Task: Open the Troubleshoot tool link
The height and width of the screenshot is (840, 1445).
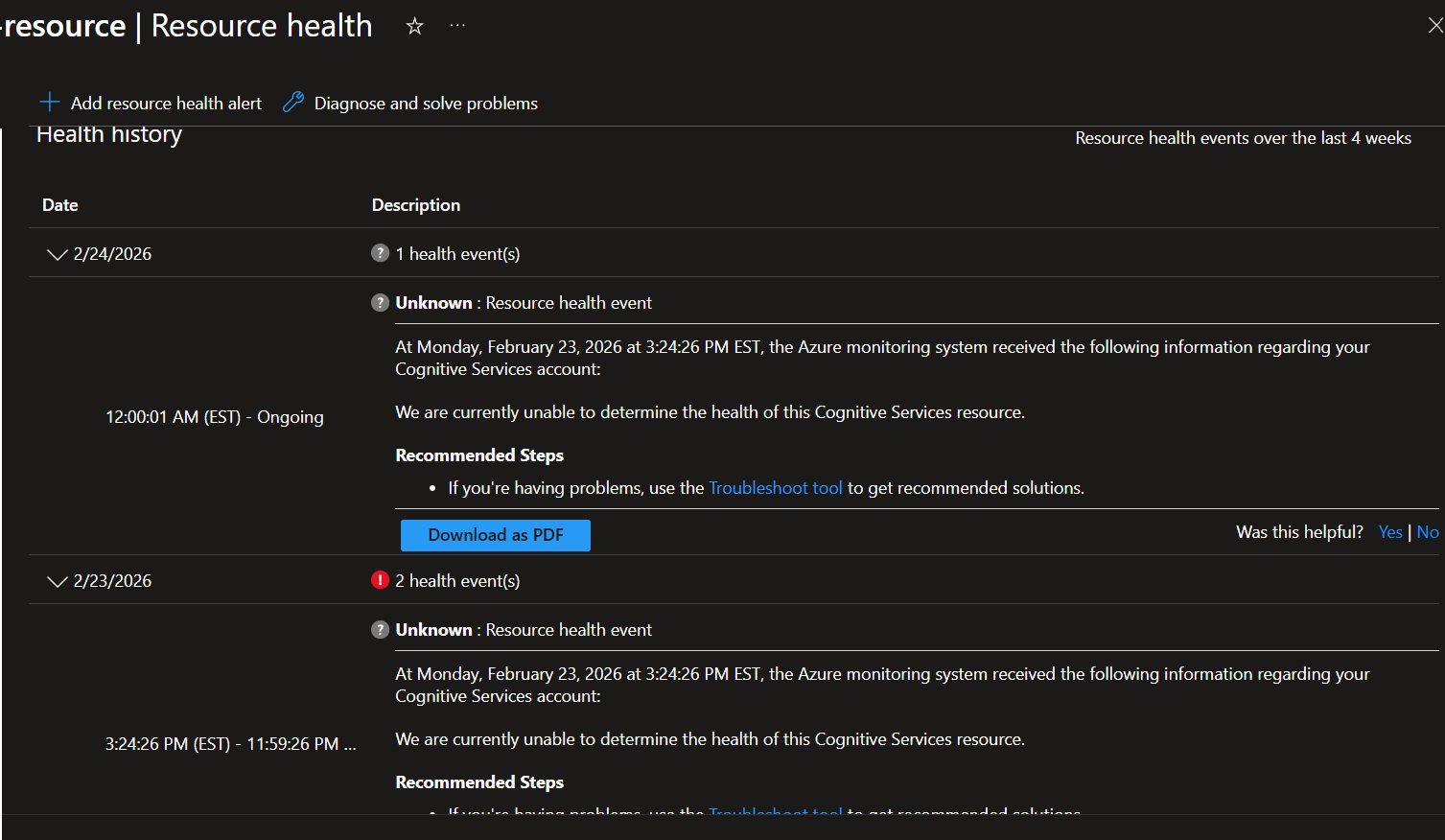Action: tap(775, 488)
